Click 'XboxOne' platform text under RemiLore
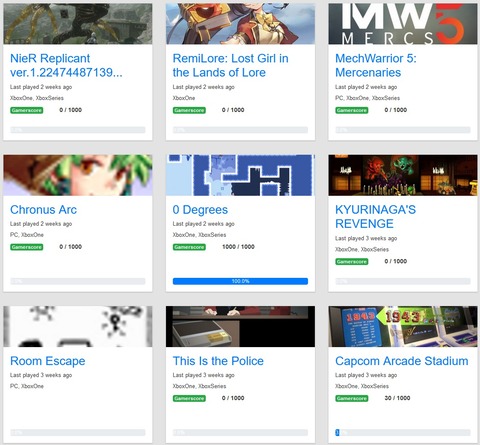 pyautogui.click(x=184, y=98)
